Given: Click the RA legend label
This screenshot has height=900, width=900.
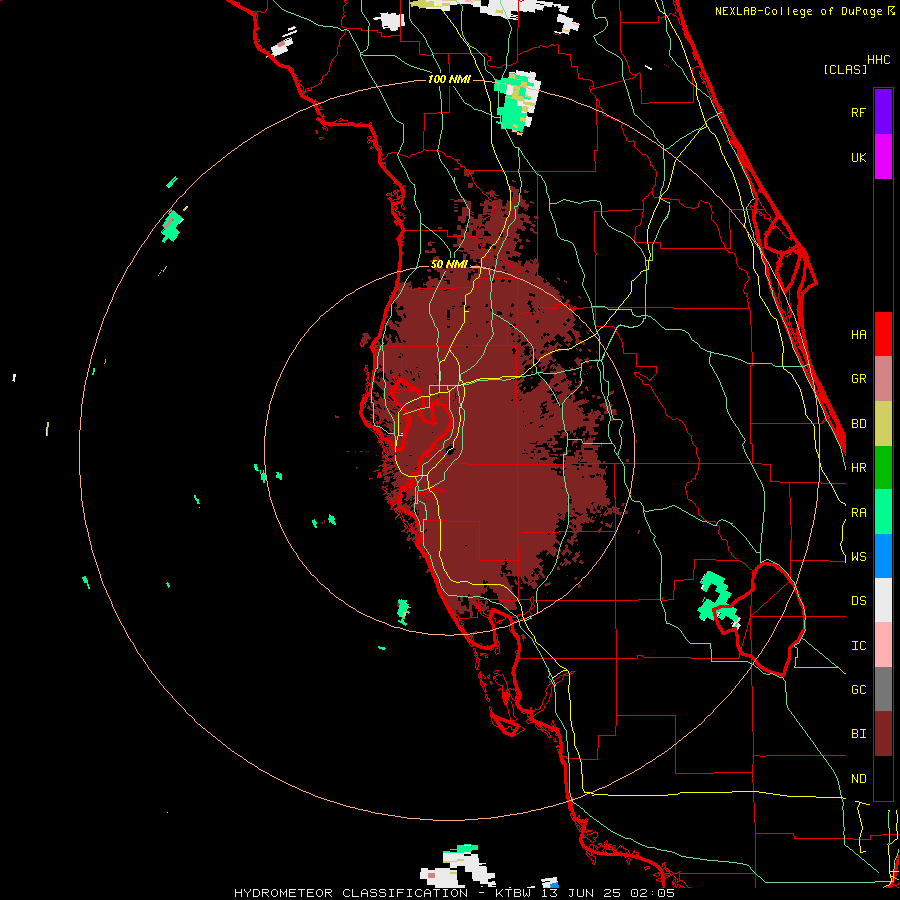Looking at the screenshot, I should click(858, 513).
